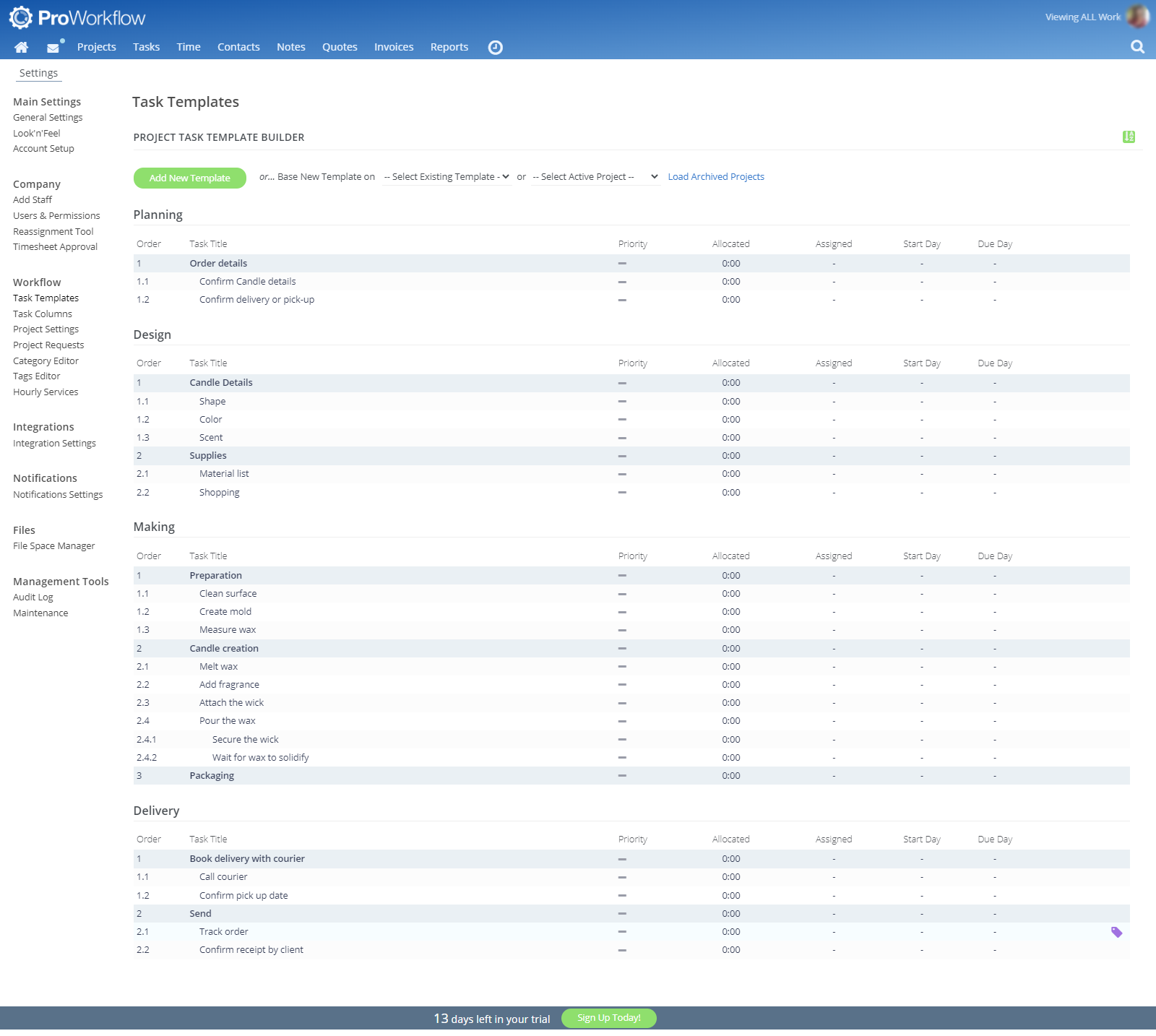The width and height of the screenshot is (1156, 1036).
Task: Open the timer clock icon
Action: click(495, 48)
